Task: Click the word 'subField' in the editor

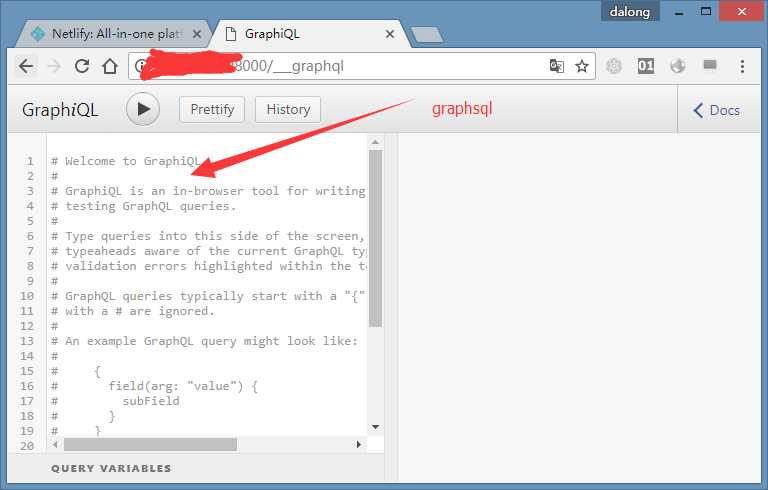Action: click(151, 401)
